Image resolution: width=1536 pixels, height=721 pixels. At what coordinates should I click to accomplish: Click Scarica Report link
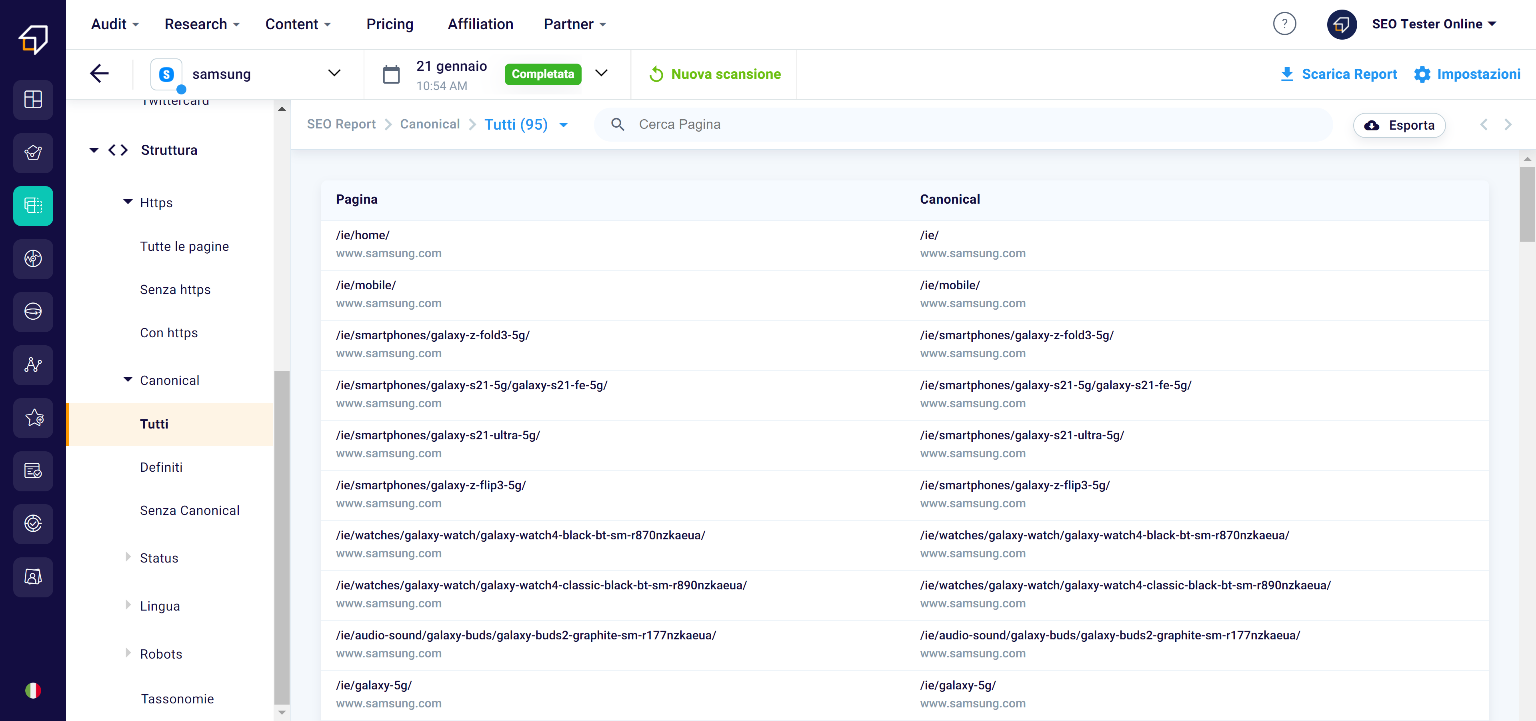pos(1338,74)
